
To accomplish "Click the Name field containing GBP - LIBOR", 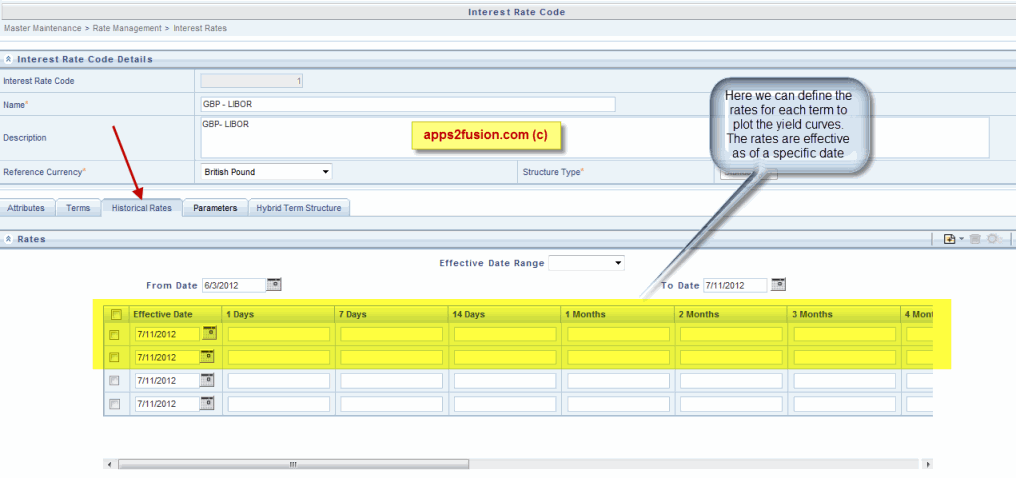I will [408, 104].
